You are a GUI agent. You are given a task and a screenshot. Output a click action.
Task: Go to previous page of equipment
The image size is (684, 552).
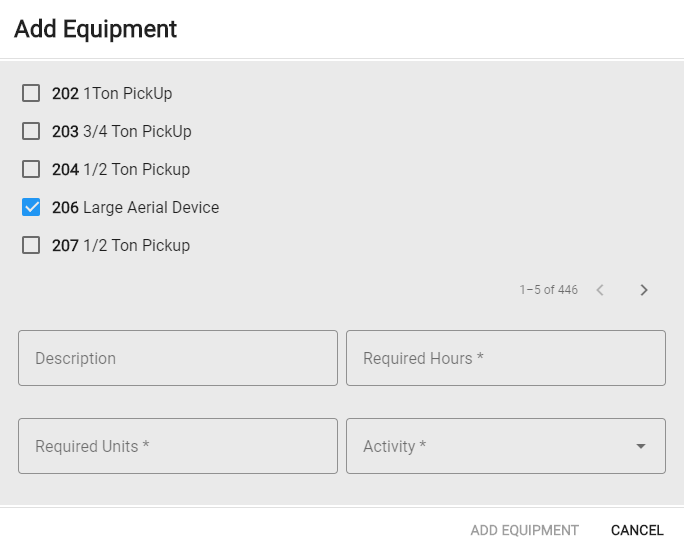point(600,290)
